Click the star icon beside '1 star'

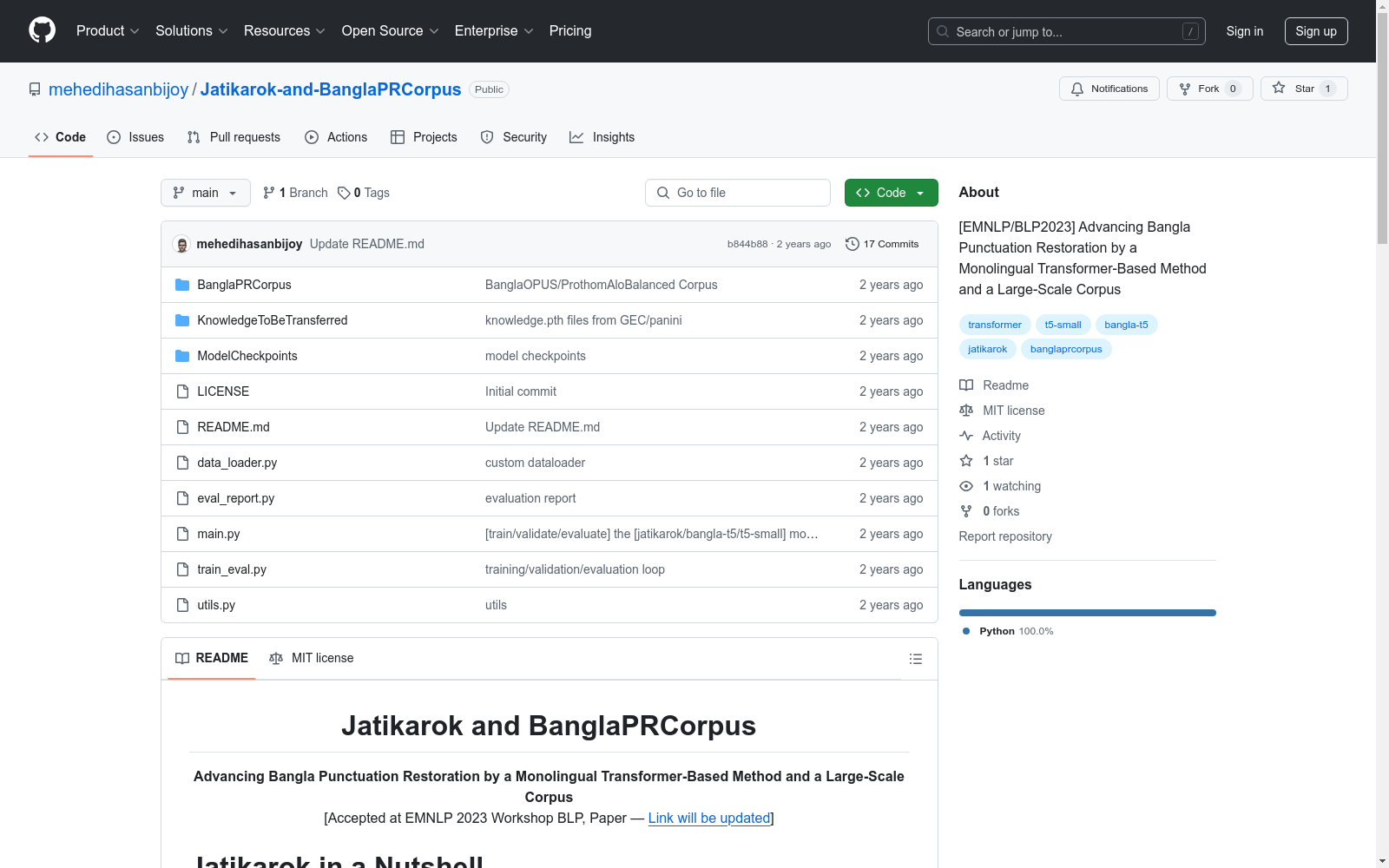pos(966,461)
